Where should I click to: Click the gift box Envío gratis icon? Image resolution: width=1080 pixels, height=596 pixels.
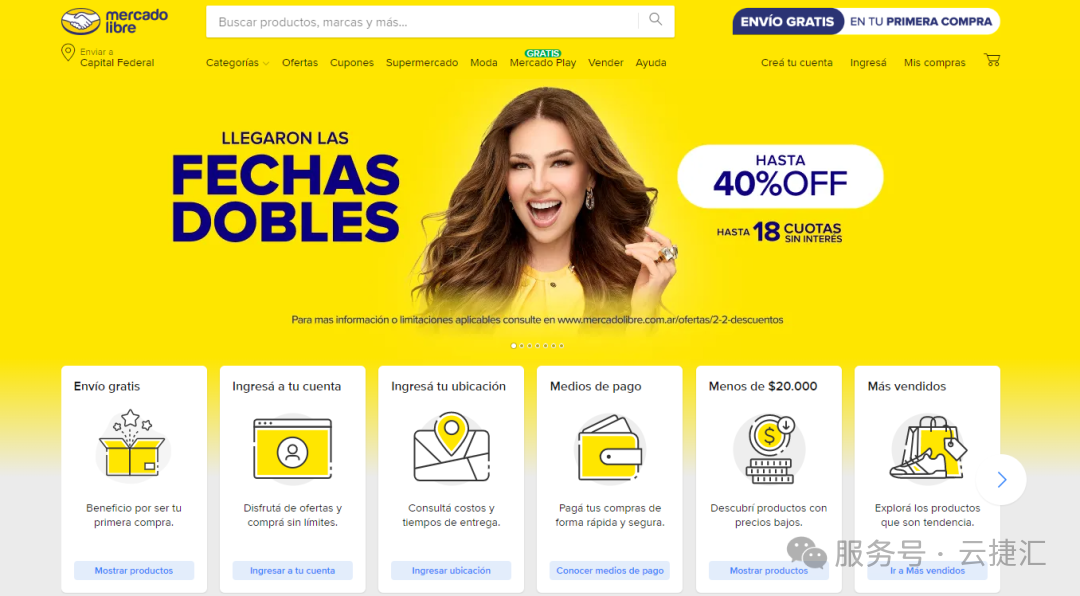click(132, 444)
